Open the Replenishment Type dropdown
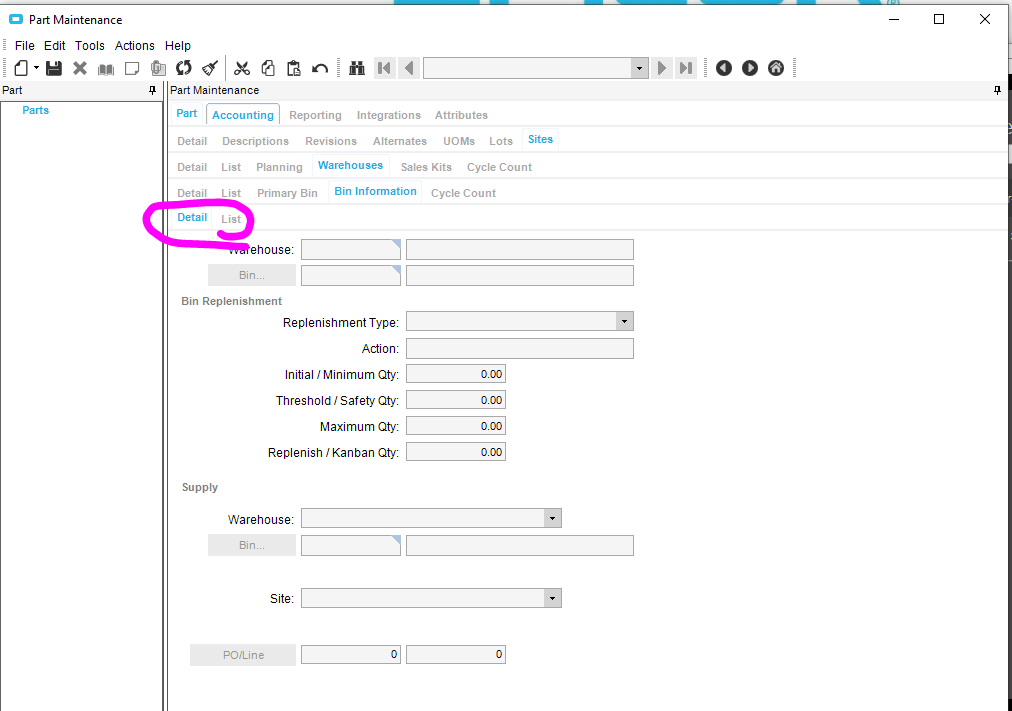 click(x=624, y=321)
